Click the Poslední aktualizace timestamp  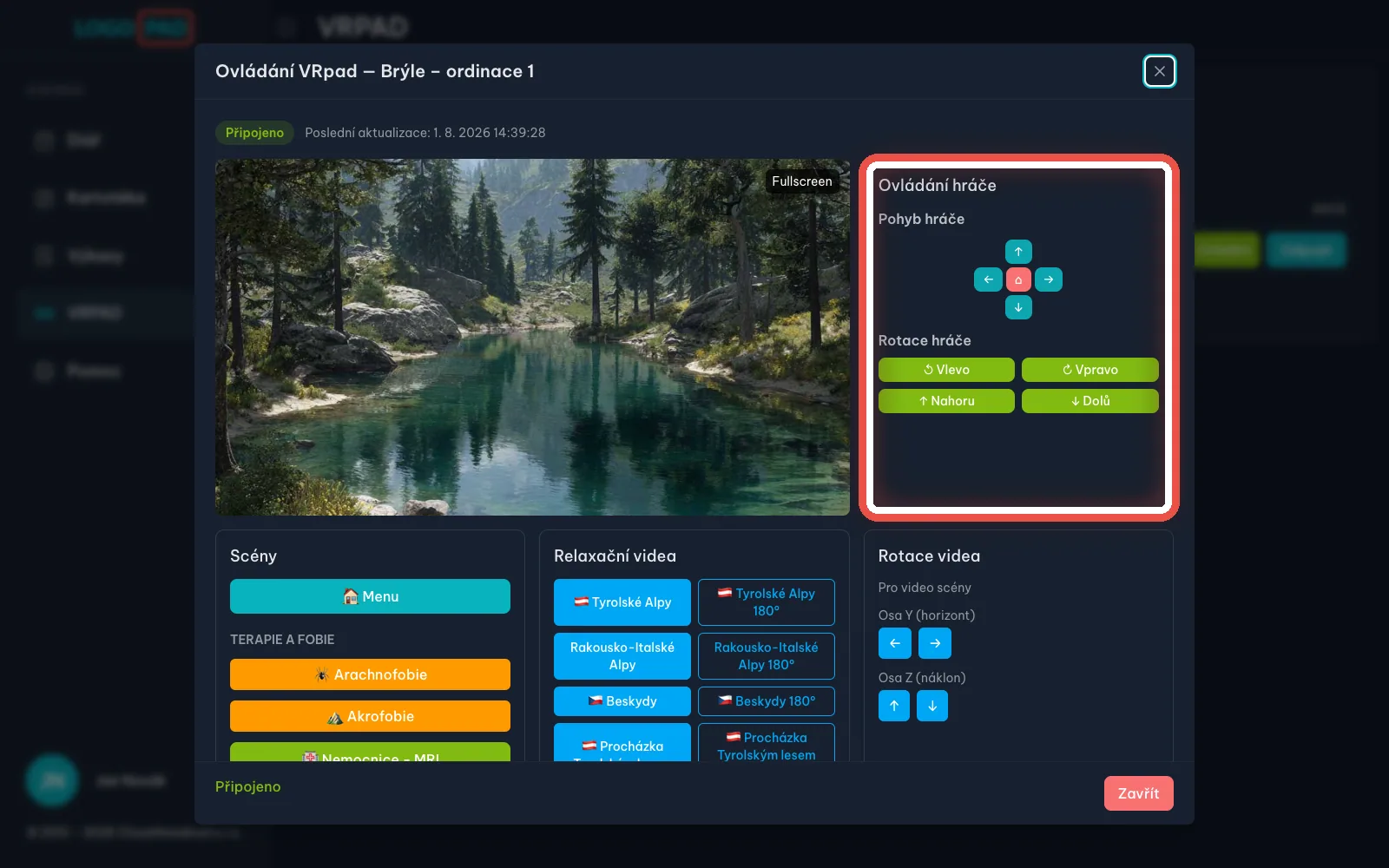(425, 133)
